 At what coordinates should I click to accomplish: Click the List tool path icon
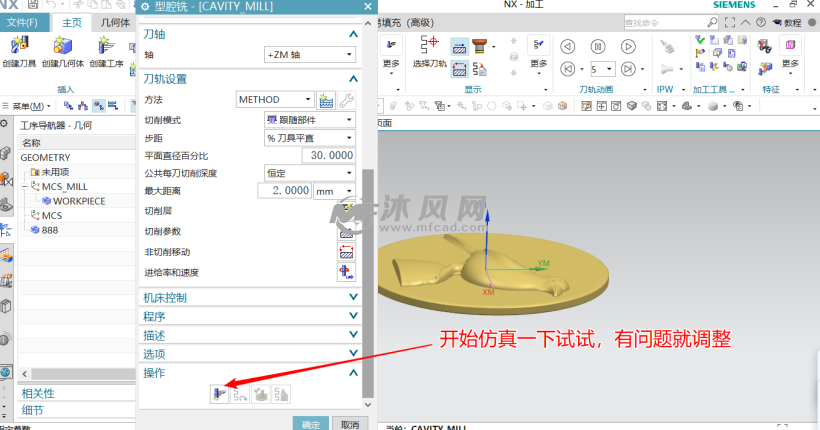click(281, 394)
